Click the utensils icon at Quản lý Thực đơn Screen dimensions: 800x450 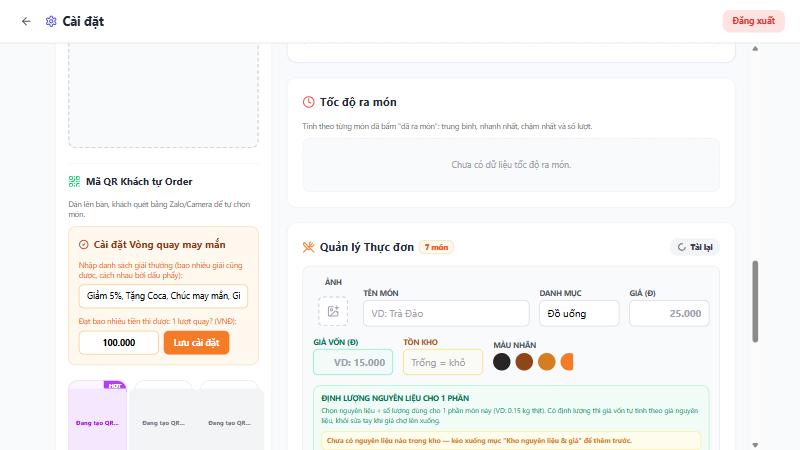coord(308,247)
